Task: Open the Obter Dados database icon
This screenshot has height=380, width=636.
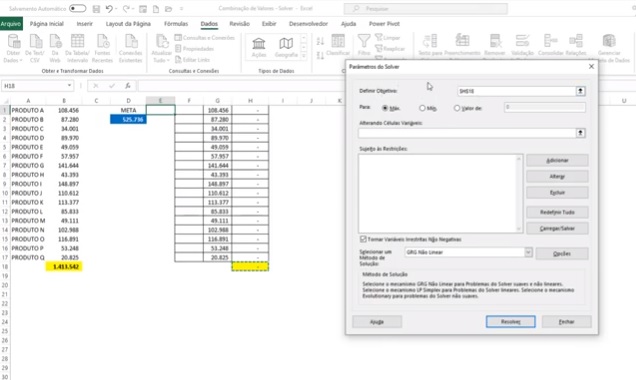Action: [x=13, y=42]
